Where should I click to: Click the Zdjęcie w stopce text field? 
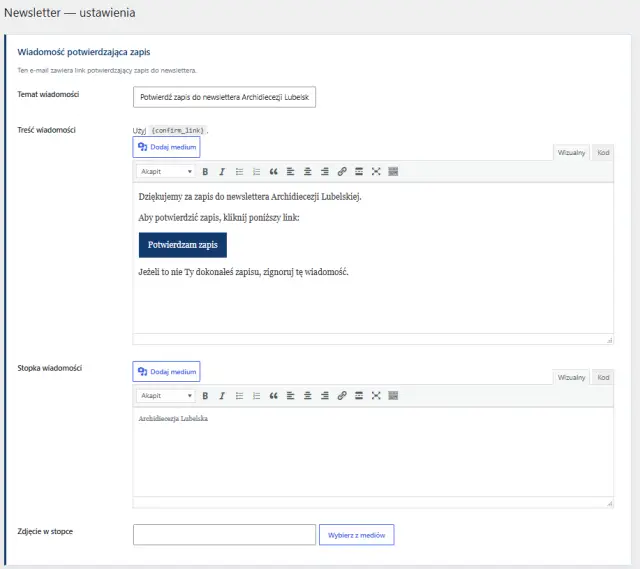pyautogui.click(x=224, y=535)
